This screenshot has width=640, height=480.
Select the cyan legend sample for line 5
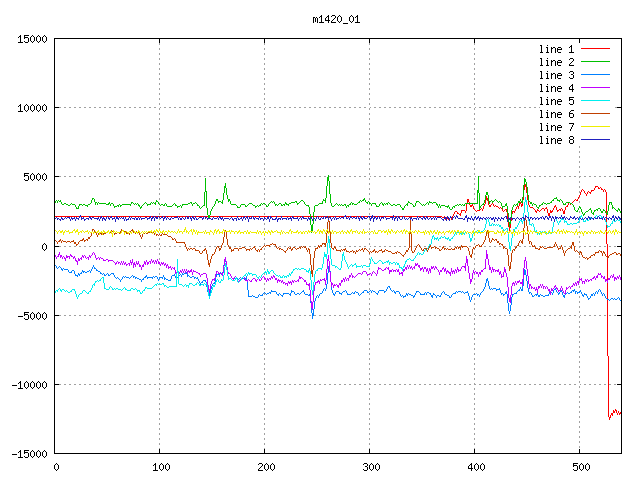tap(596, 101)
